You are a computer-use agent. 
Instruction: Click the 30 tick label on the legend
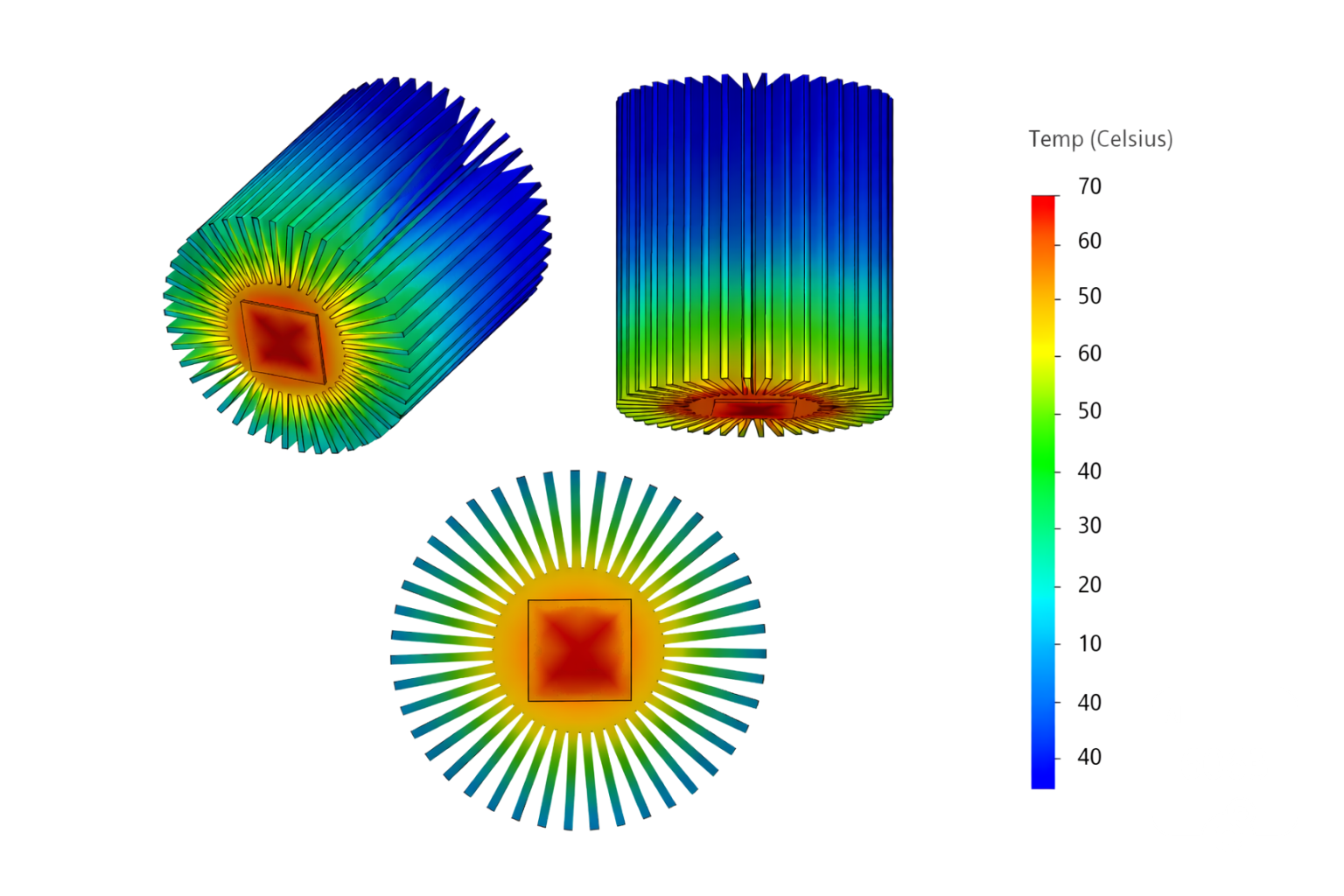[1089, 526]
